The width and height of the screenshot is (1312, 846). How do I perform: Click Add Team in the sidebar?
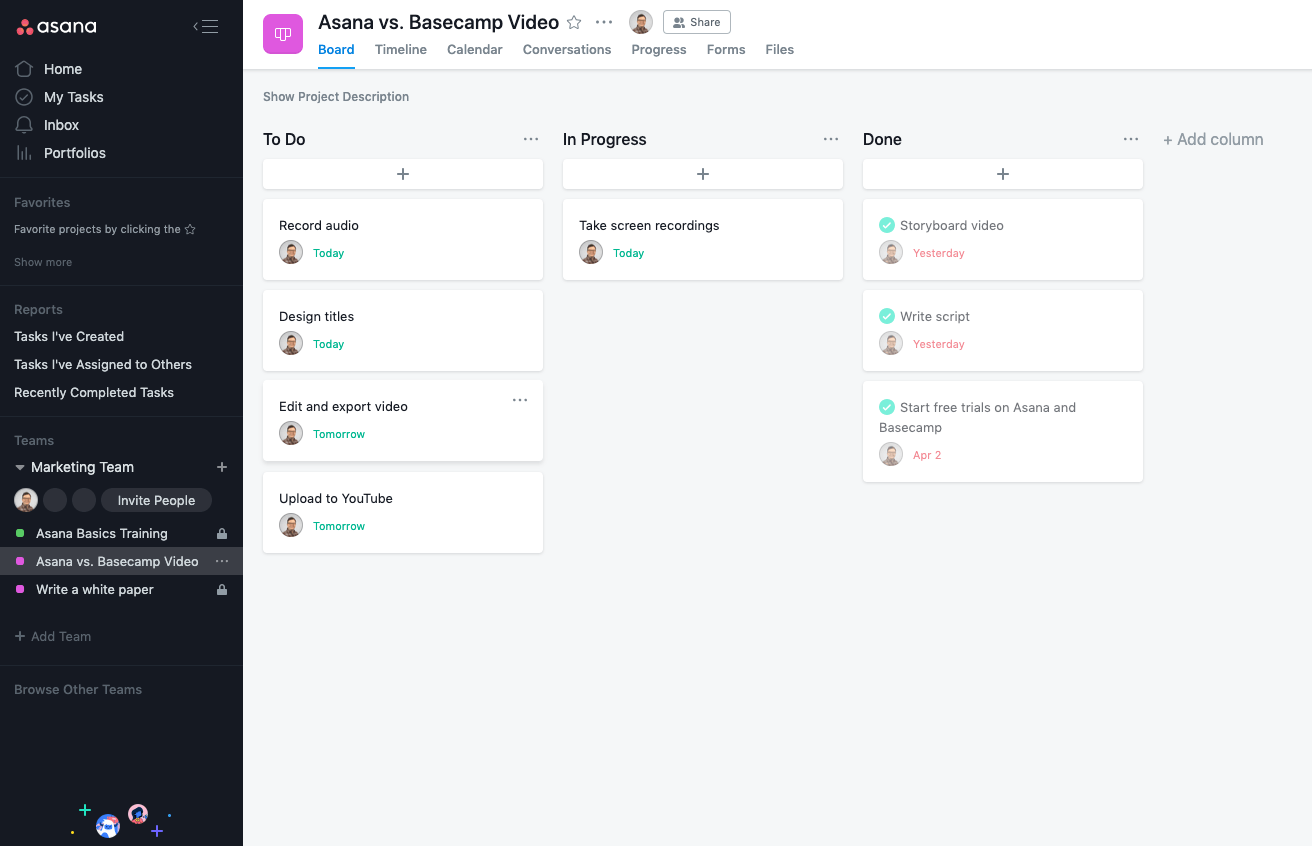[x=53, y=636]
